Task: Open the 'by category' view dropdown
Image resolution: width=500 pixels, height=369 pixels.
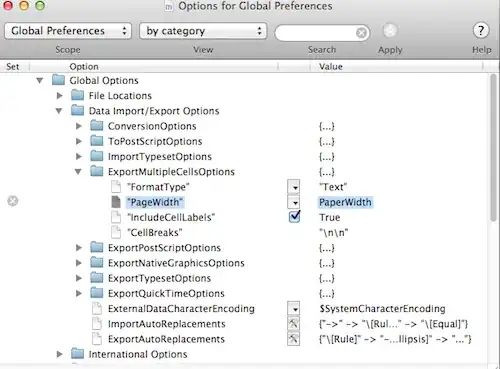Action: [203, 31]
